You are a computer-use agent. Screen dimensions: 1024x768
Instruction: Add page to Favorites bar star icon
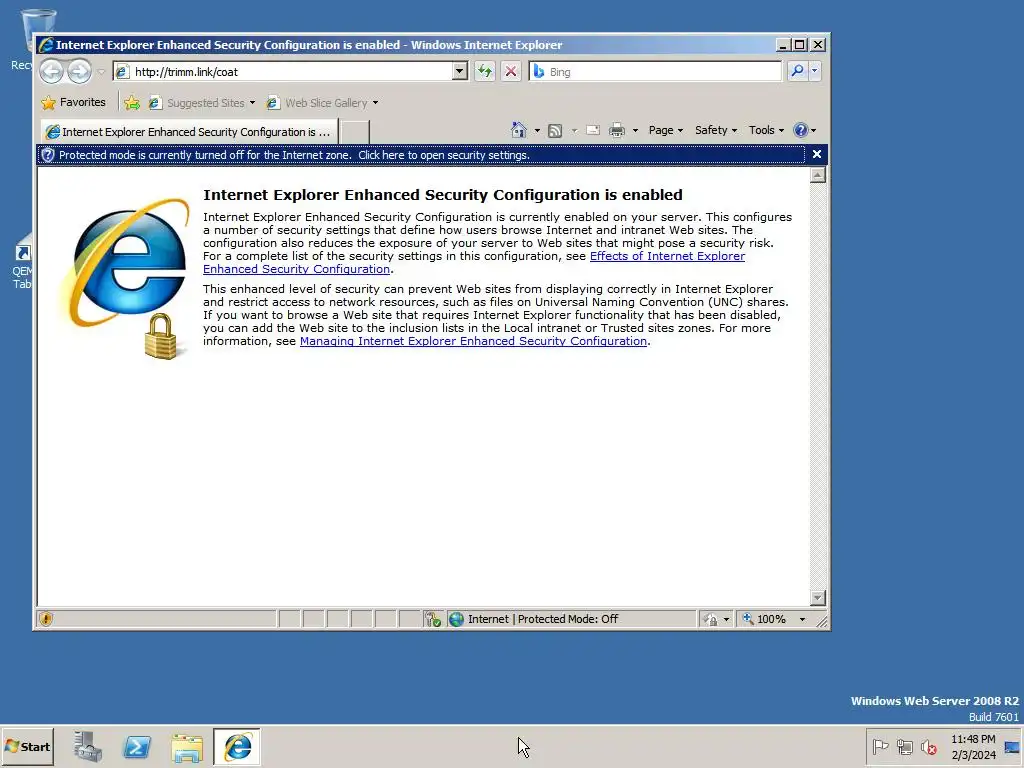coord(132,103)
